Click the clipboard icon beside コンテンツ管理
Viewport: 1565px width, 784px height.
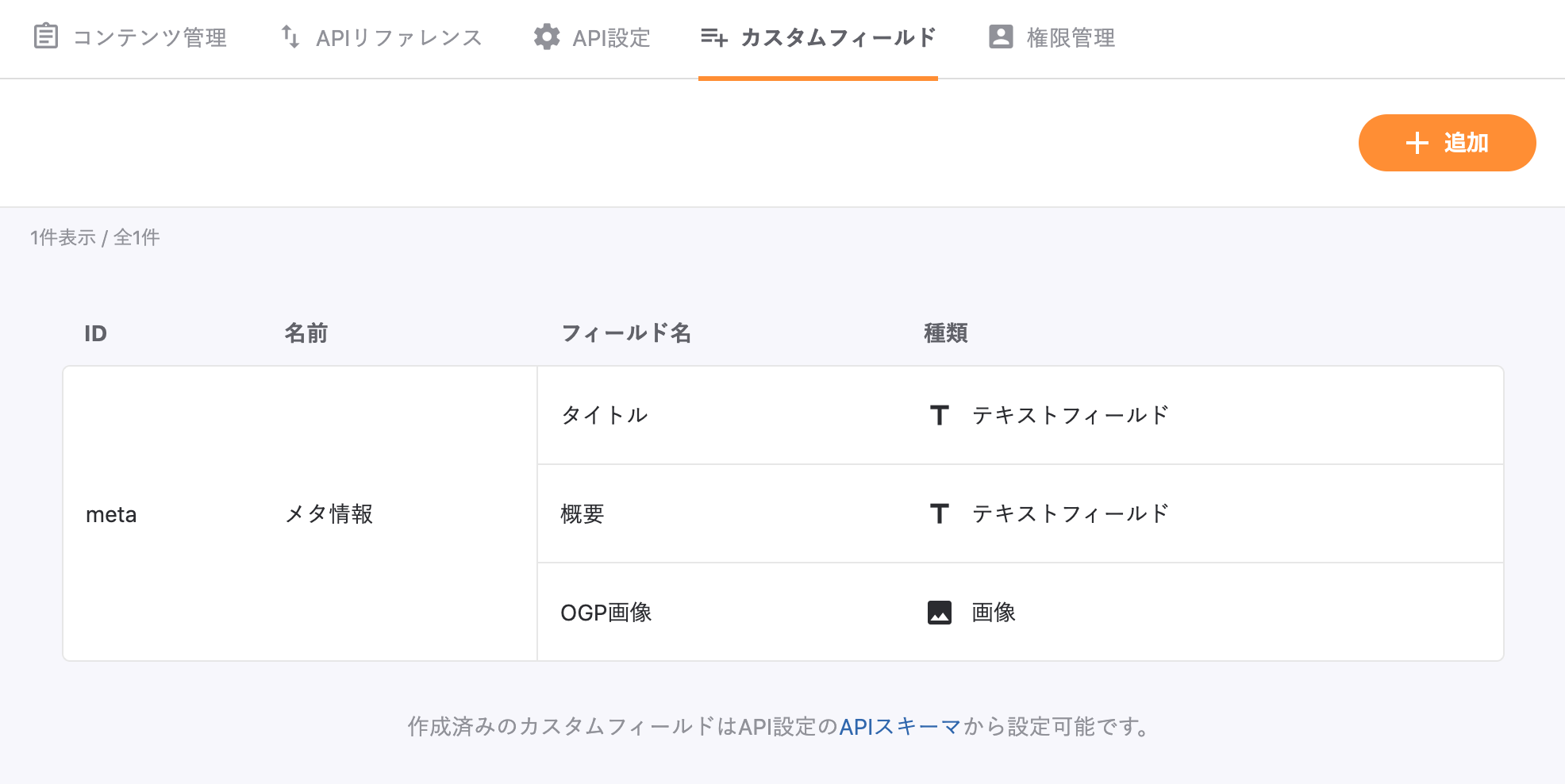[x=46, y=37]
